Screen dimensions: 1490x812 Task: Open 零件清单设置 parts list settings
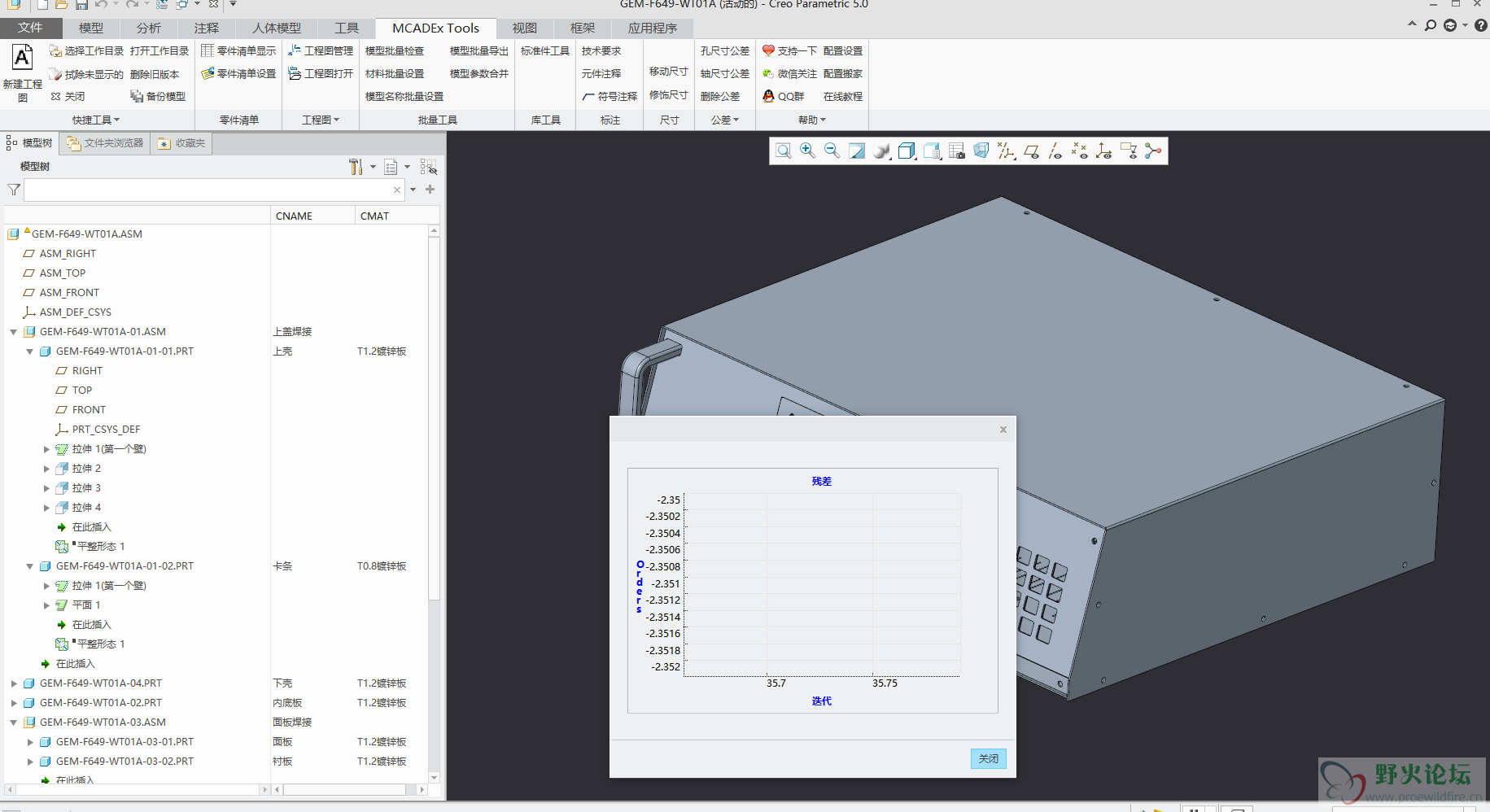click(238, 74)
